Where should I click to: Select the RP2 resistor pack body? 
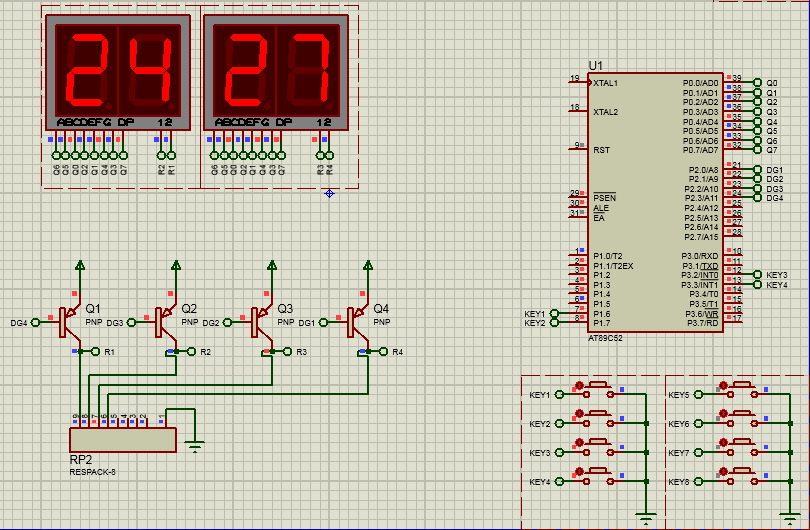(123, 440)
